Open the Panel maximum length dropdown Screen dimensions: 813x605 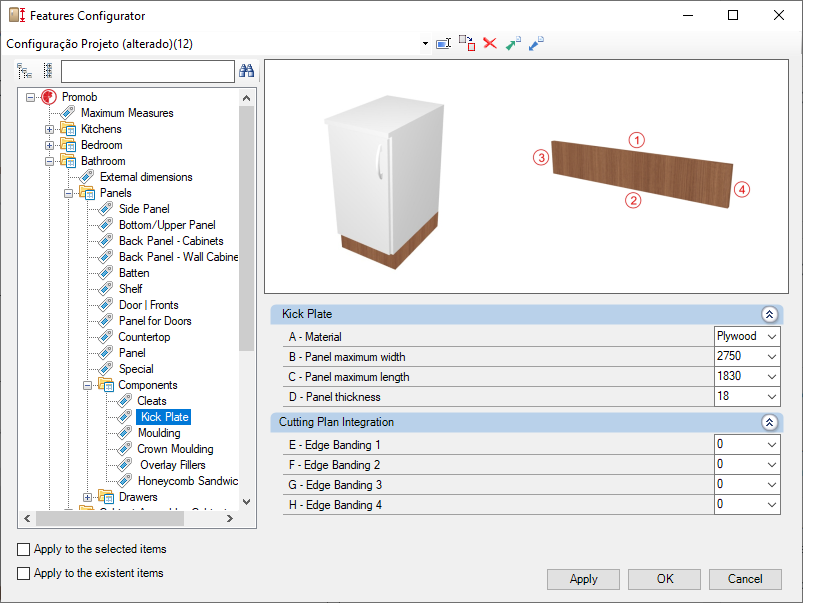click(772, 376)
